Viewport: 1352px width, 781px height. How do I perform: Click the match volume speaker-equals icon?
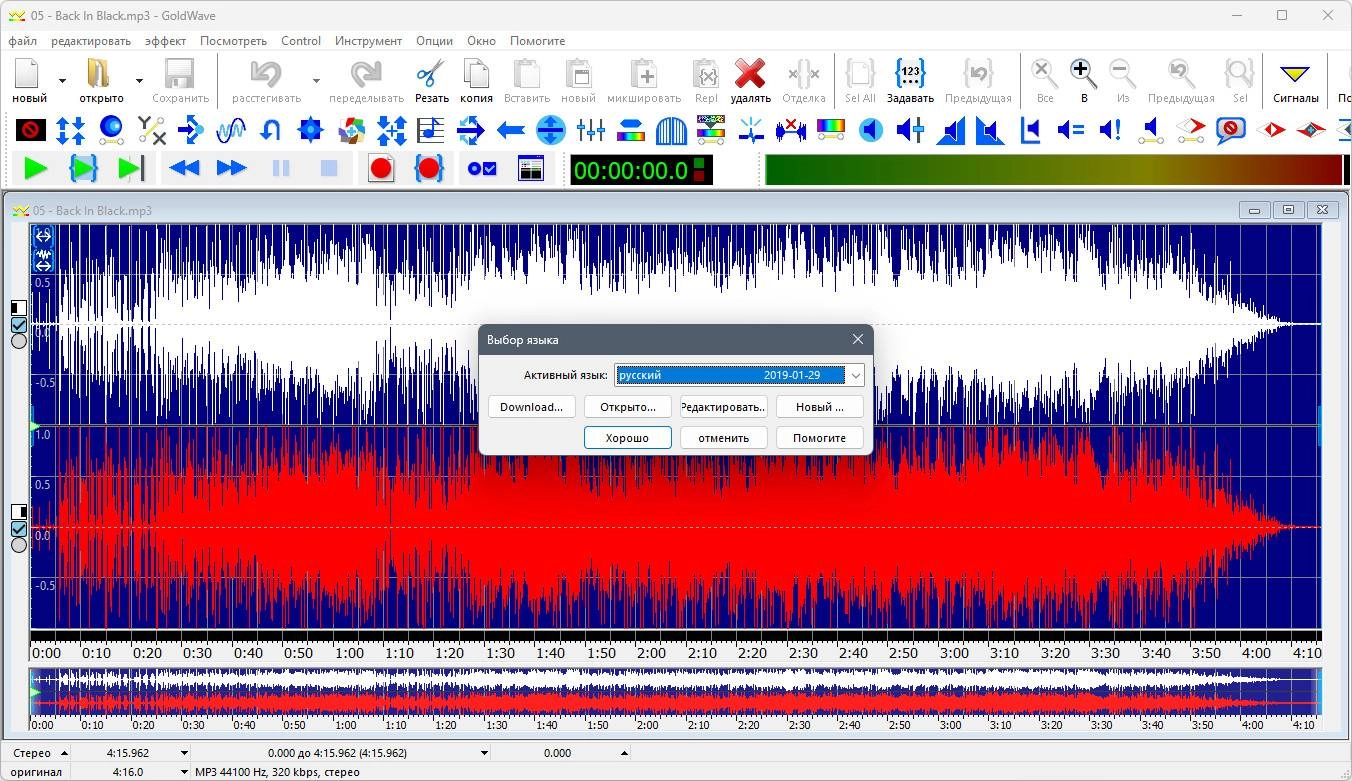pyautogui.click(x=1071, y=130)
